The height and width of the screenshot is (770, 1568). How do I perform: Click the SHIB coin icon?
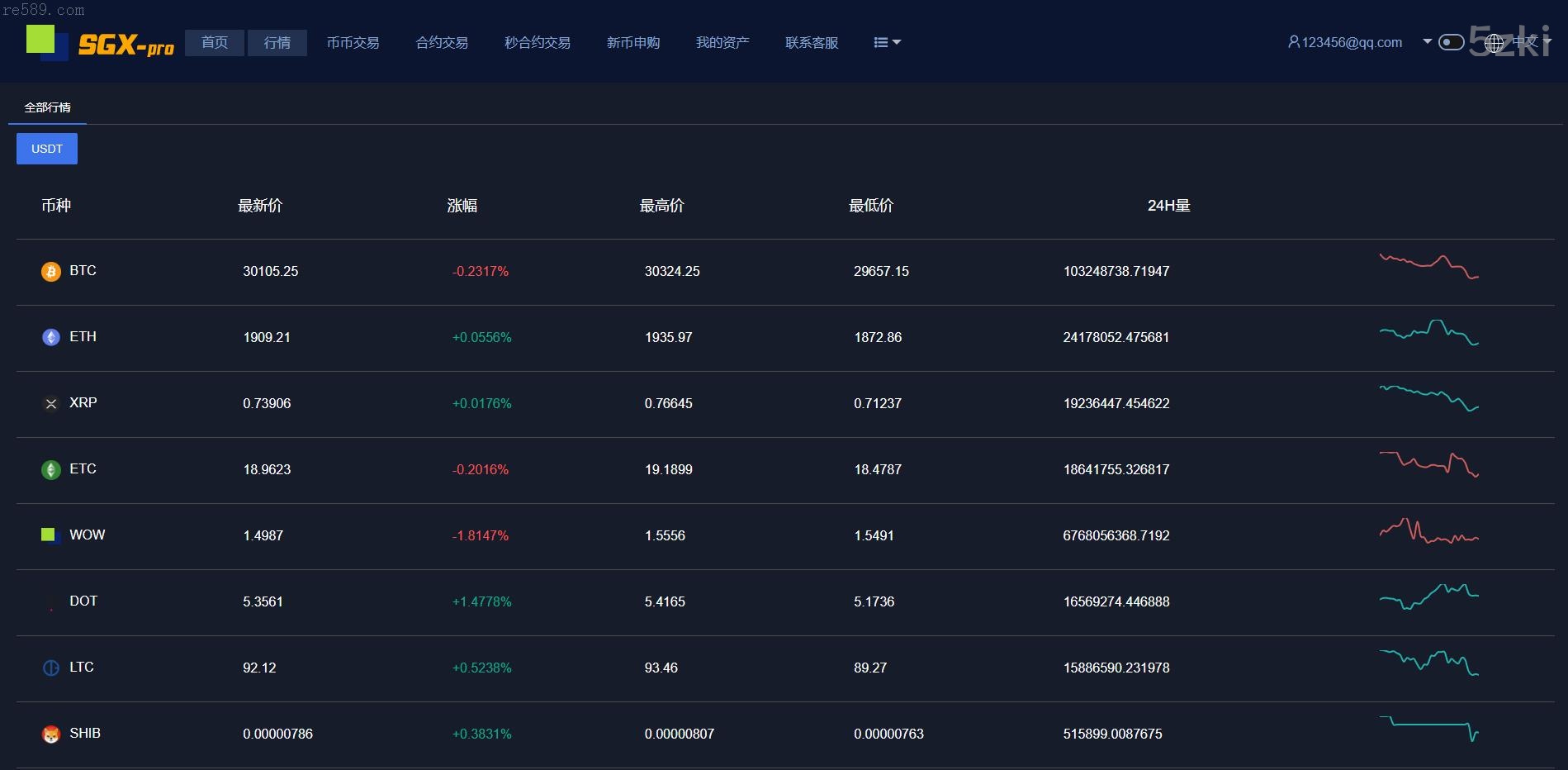point(51,734)
